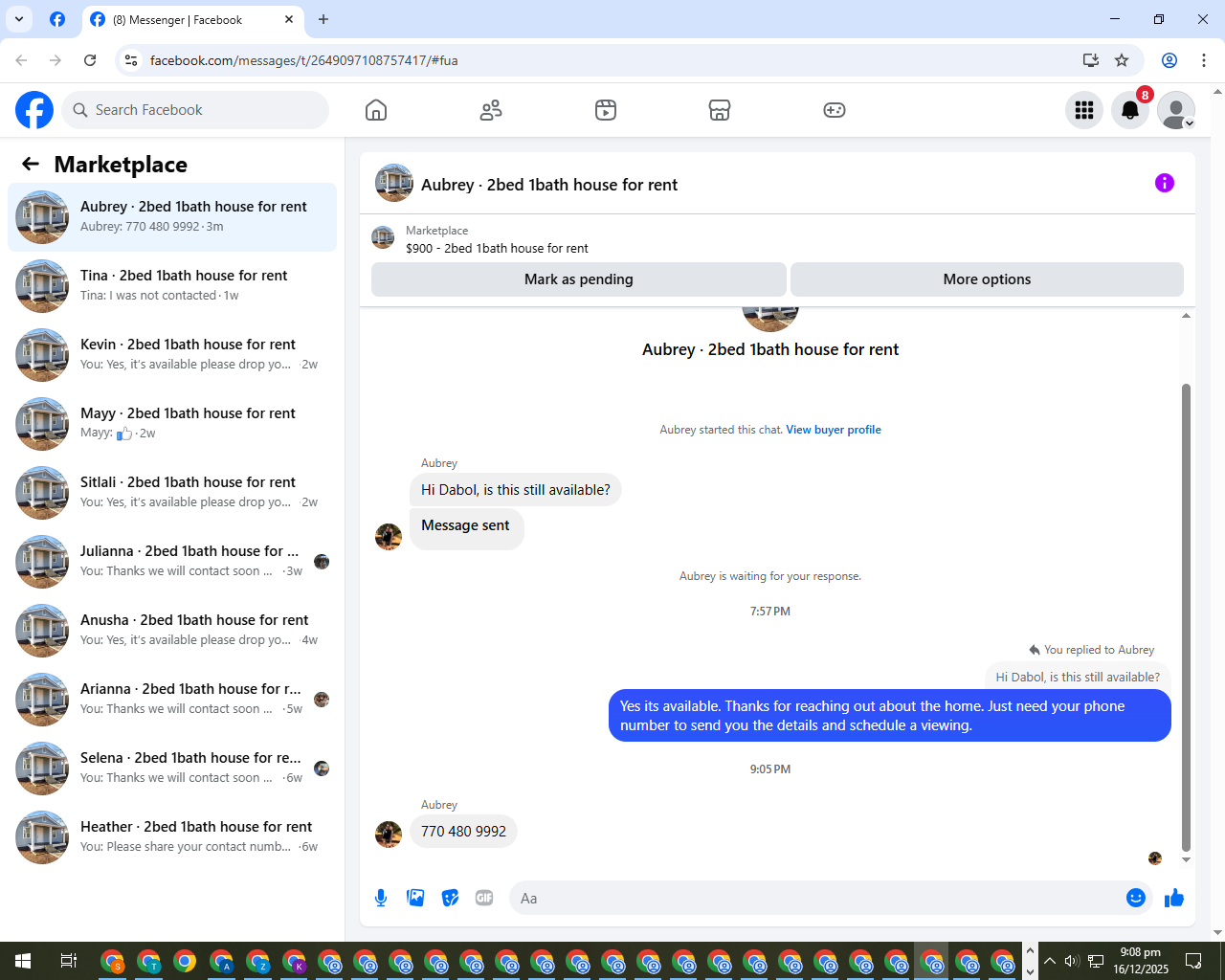Viewport: 1225px width, 980px height.
Task: Open the notifications bell
Action: (1130, 110)
